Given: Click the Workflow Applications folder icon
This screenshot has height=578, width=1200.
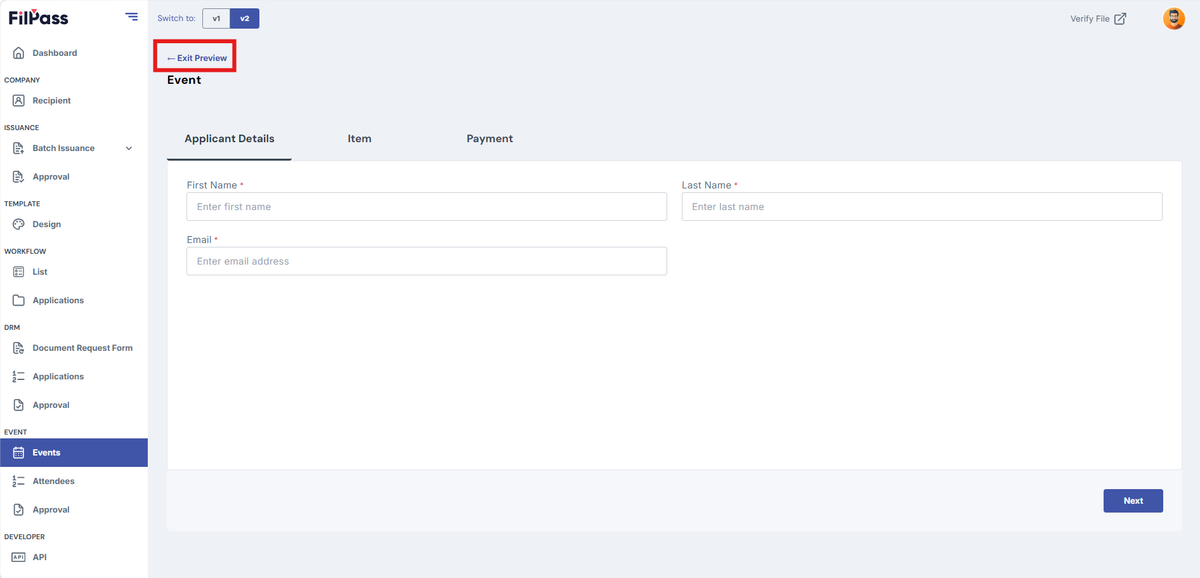Looking at the screenshot, I should click(x=19, y=300).
